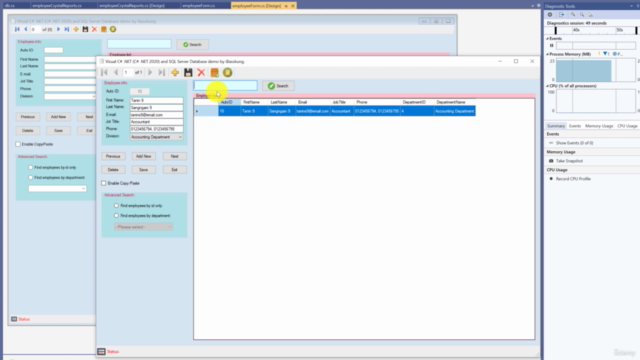Click previous-record arrow in designer form toolbar
The width and height of the screenshot is (640, 360).
(26, 29)
